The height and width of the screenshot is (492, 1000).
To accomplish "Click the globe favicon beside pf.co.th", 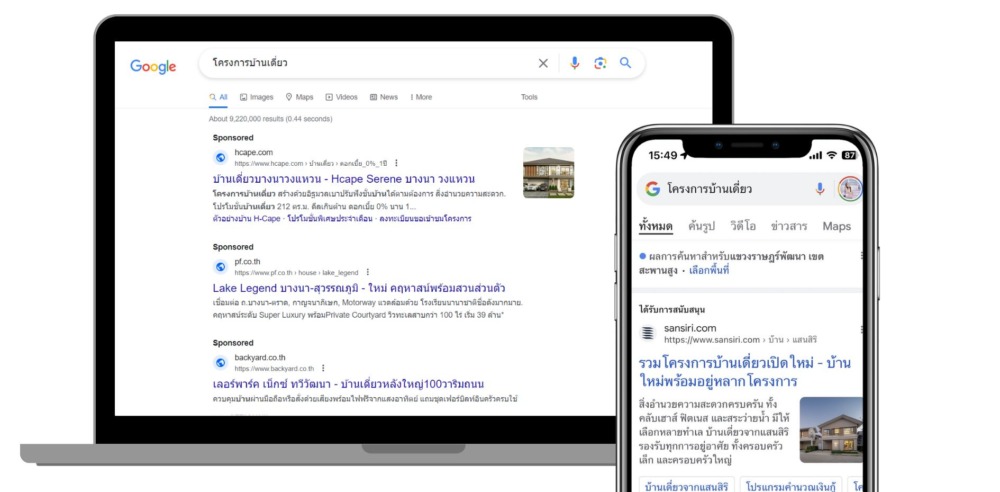I will tap(220, 267).
